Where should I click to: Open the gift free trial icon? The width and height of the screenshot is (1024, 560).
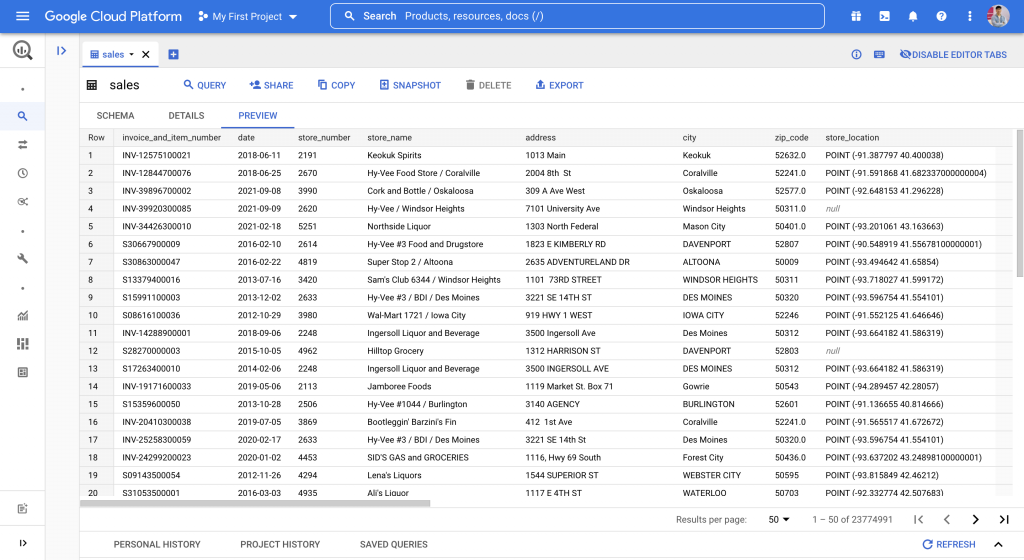tap(856, 16)
